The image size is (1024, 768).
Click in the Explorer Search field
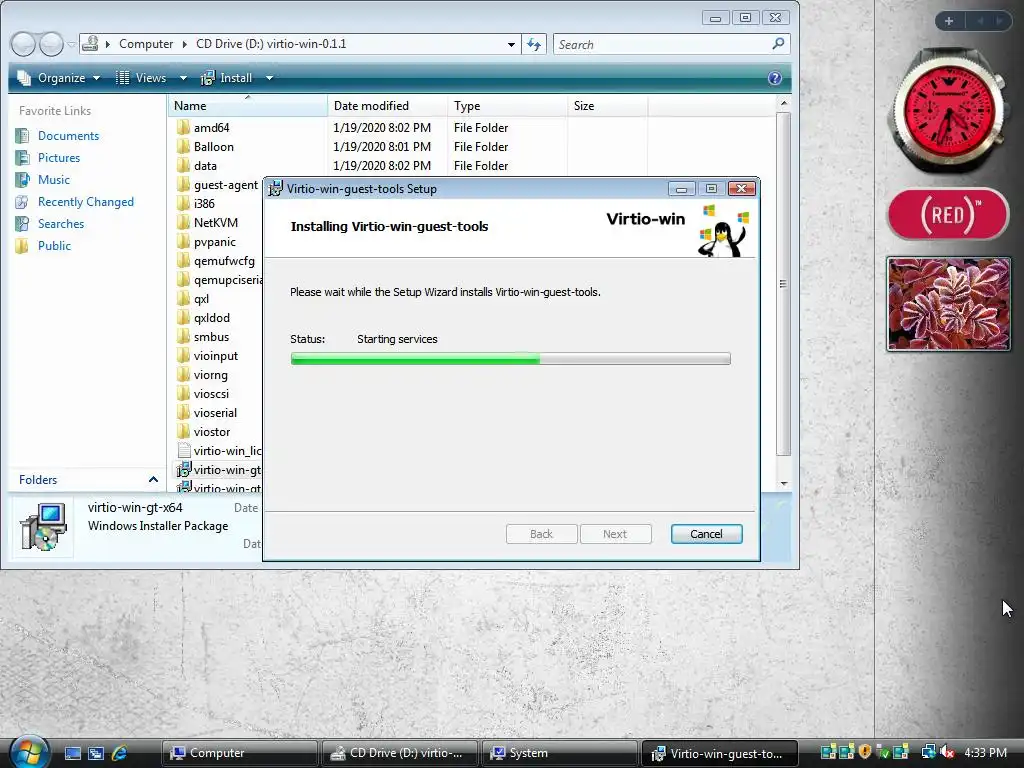[661, 44]
